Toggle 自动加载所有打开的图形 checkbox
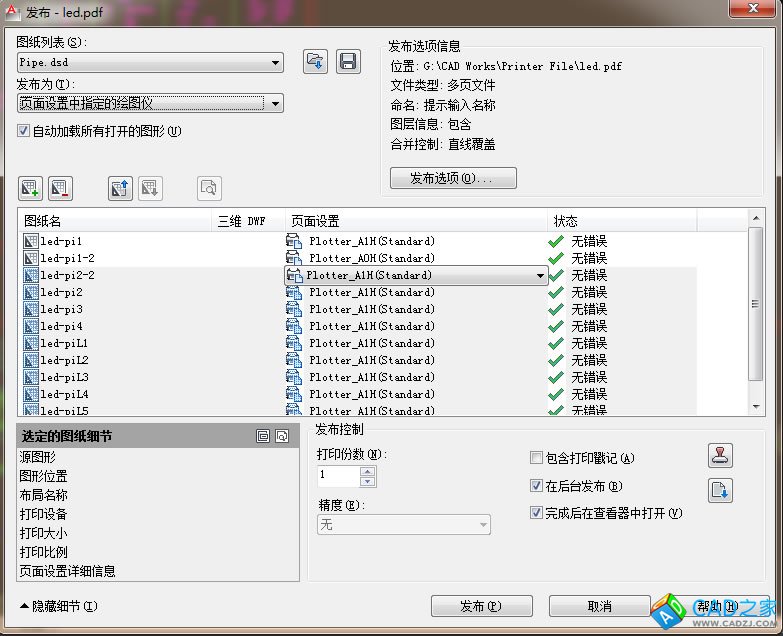Image resolution: width=783 pixels, height=636 pixels. click(x=24, y=131)
